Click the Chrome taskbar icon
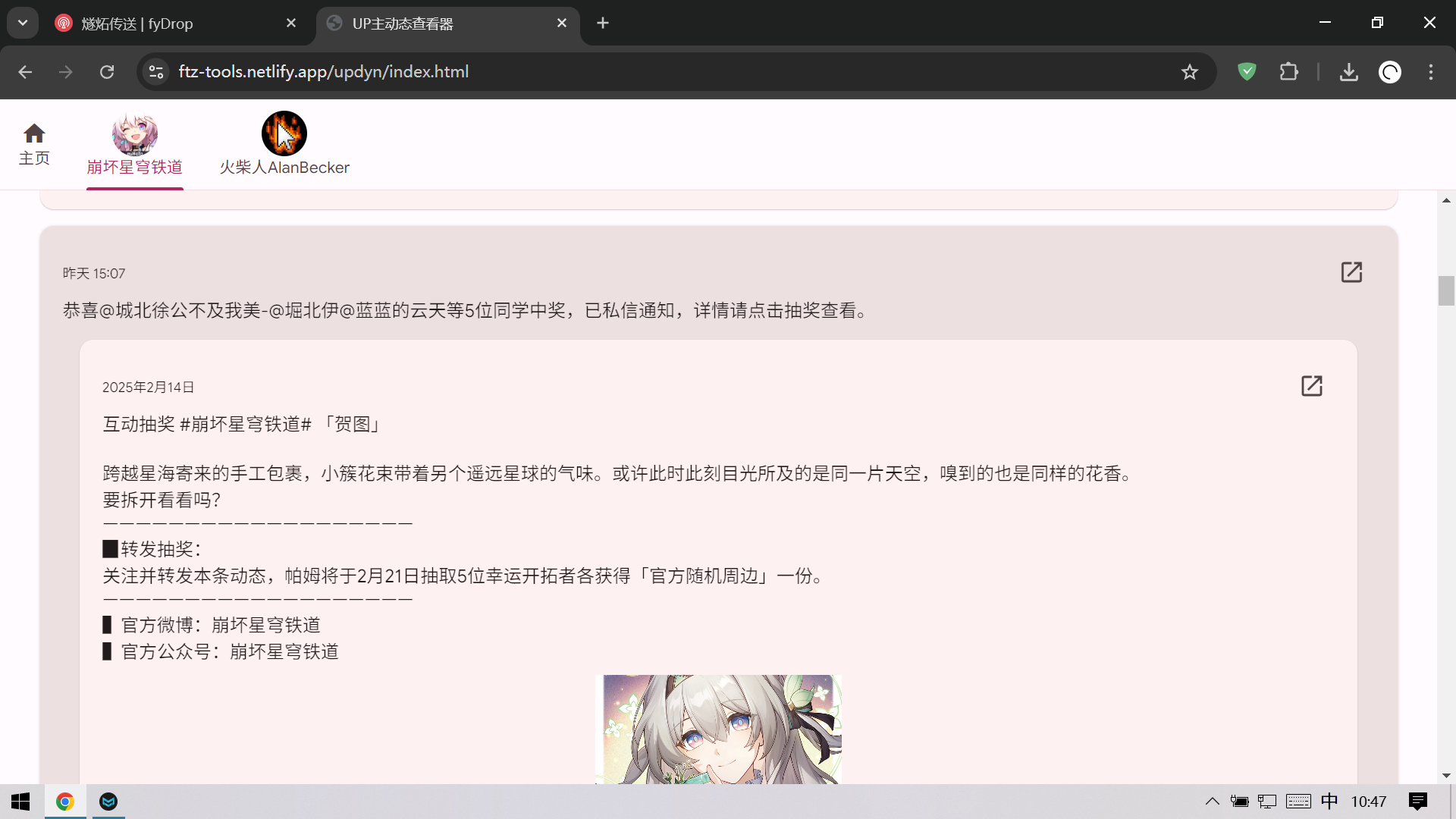This screenshot has width=1456, height=819. [x=65, y=802]
